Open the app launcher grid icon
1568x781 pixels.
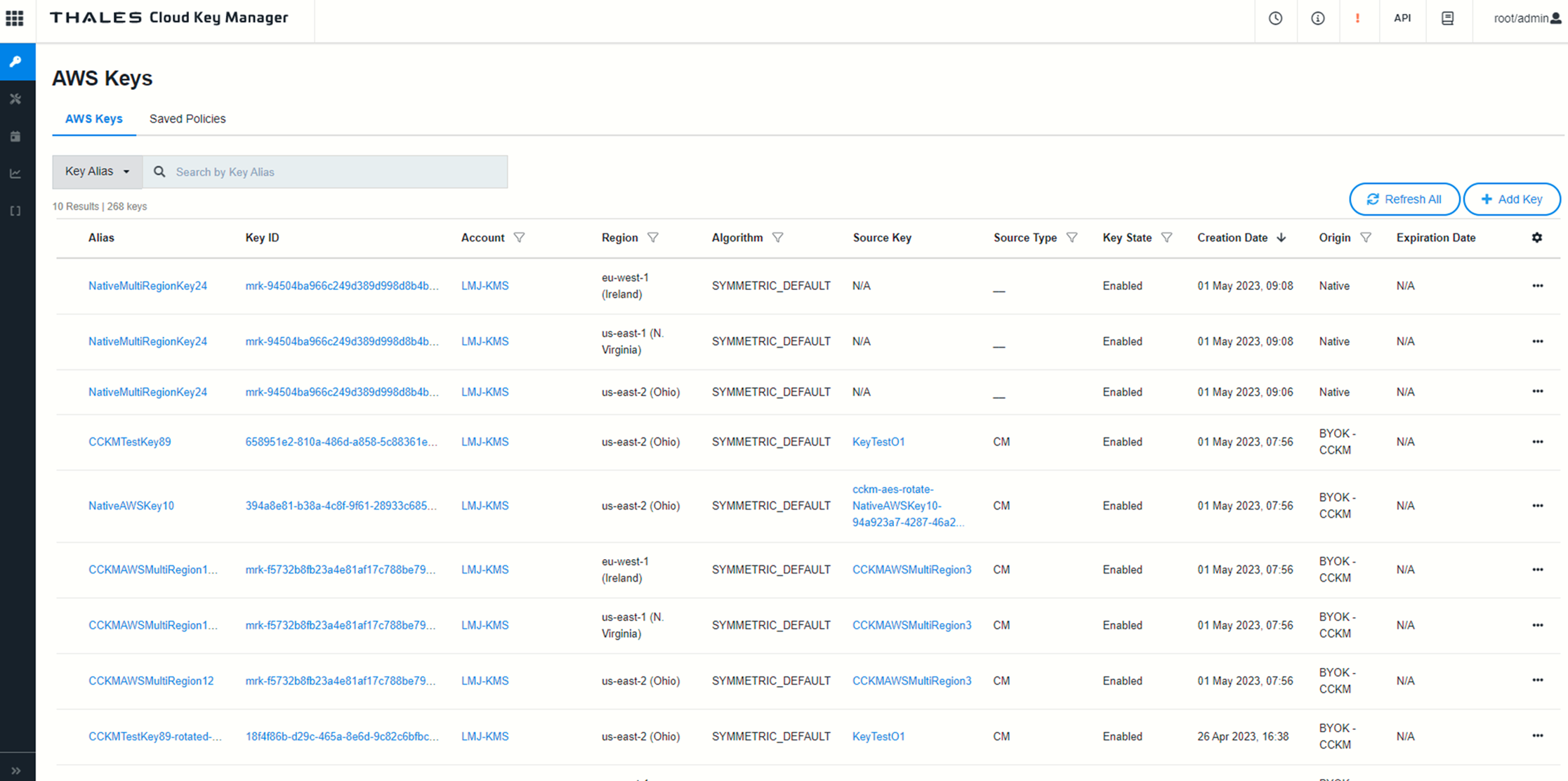tap(15, 18)
